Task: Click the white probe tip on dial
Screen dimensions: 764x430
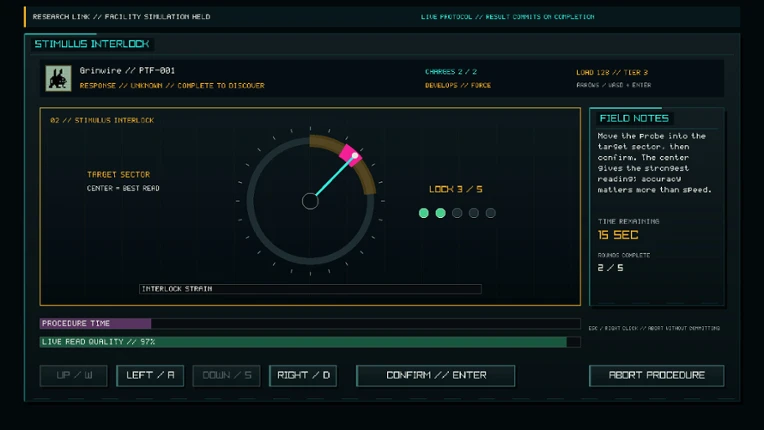Action: coord(355,156)
